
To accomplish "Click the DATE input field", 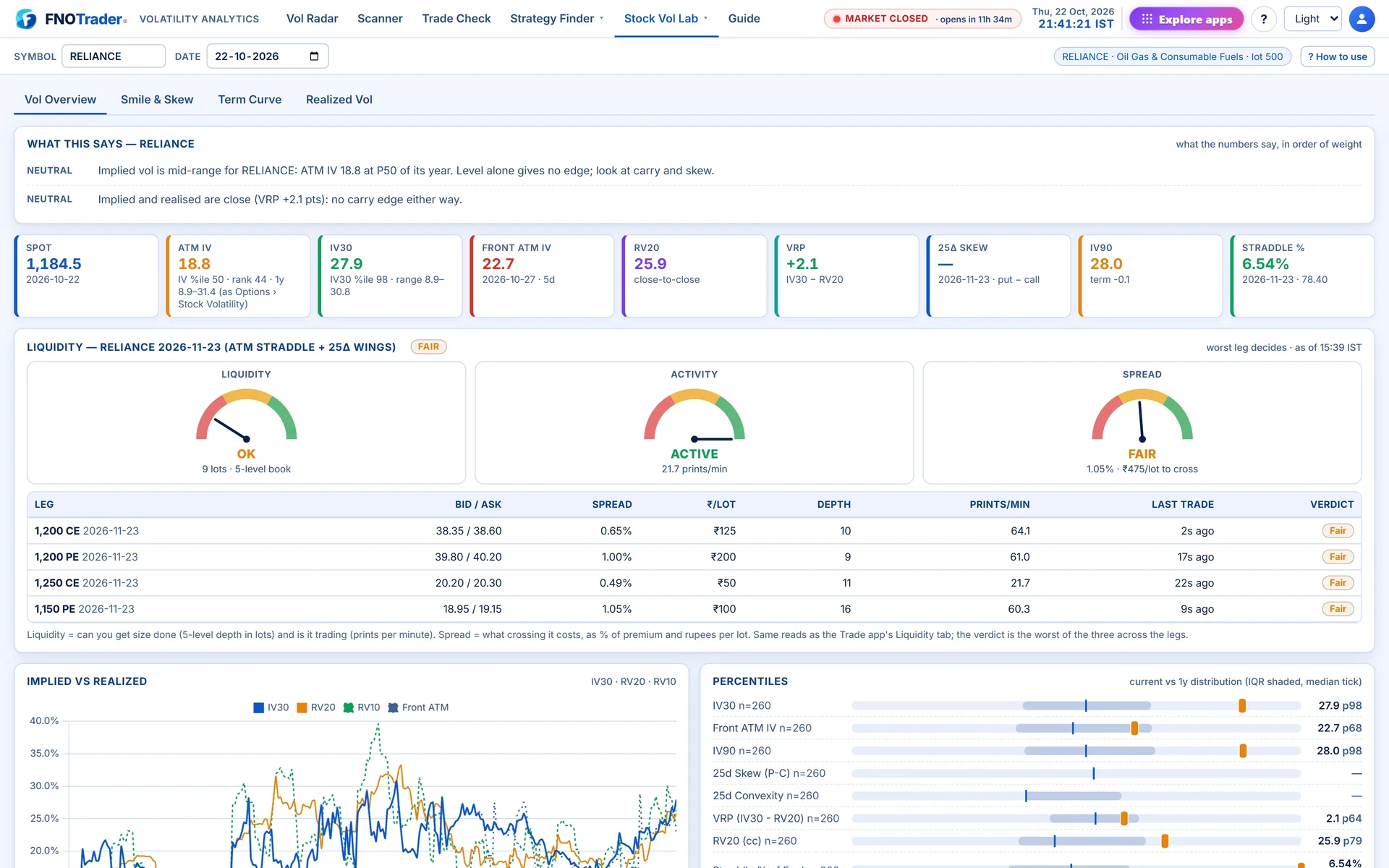I will coord(268,56).
